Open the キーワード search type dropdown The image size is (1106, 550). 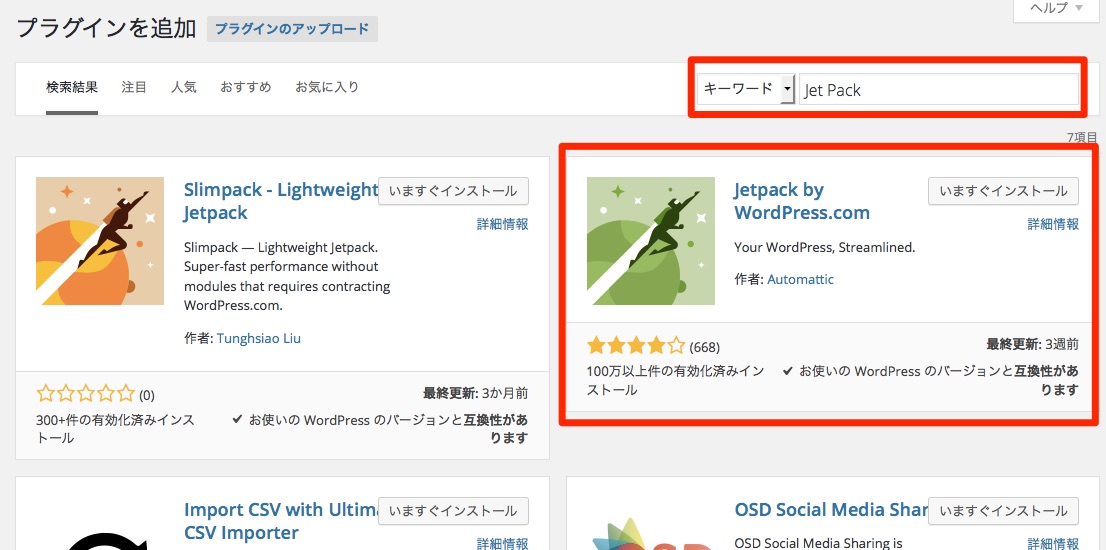point(746,90)
